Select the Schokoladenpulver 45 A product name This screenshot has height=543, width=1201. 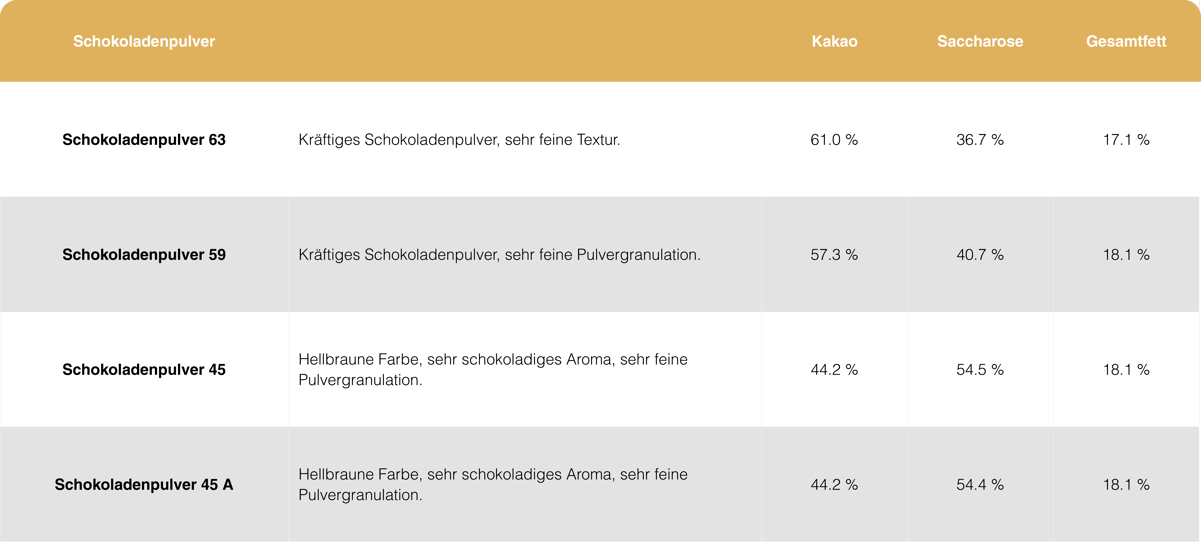click(144, 485)
